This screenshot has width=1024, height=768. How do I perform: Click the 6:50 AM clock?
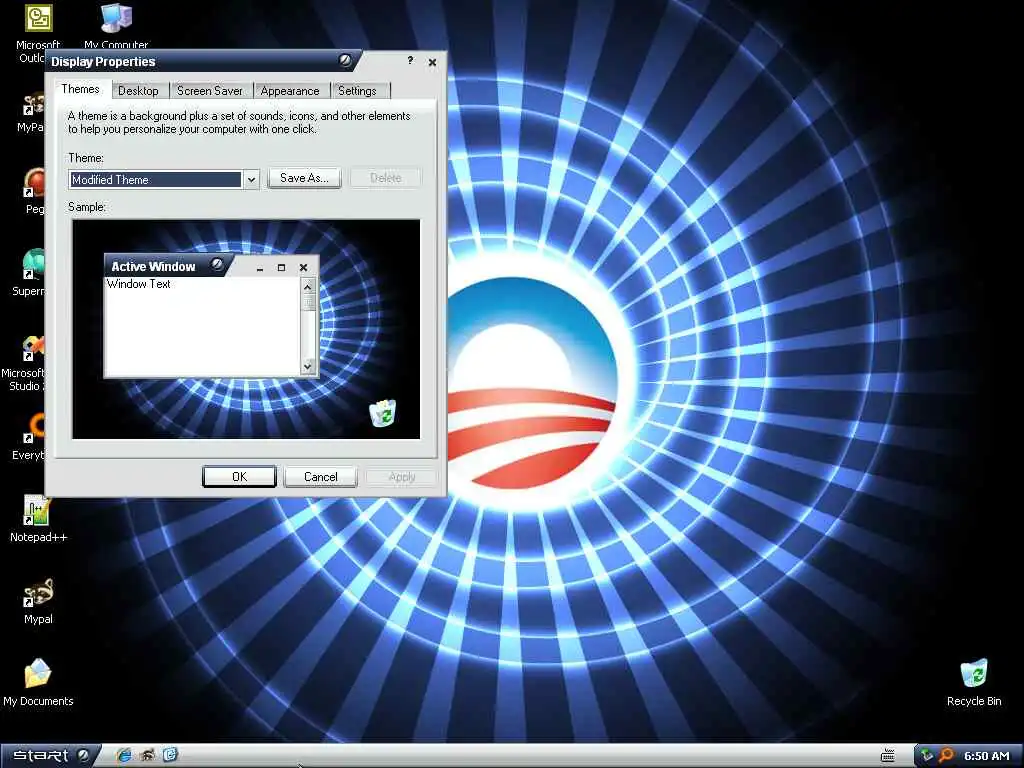click(987, 756)
